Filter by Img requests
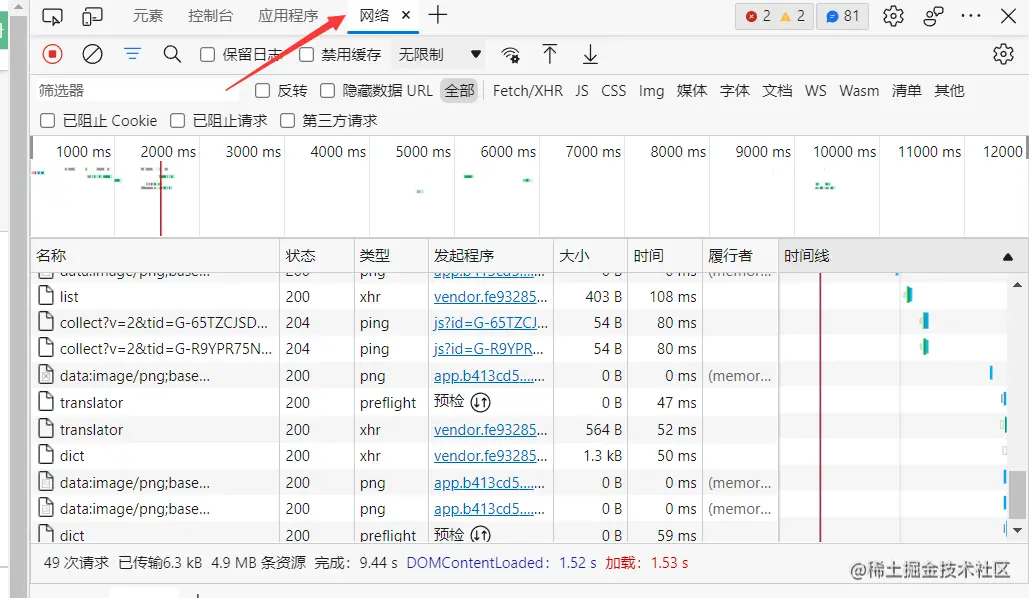Image resolution: width=1029 pixels, height=598 pixels. pyautogui.click(x=652, y=91)
